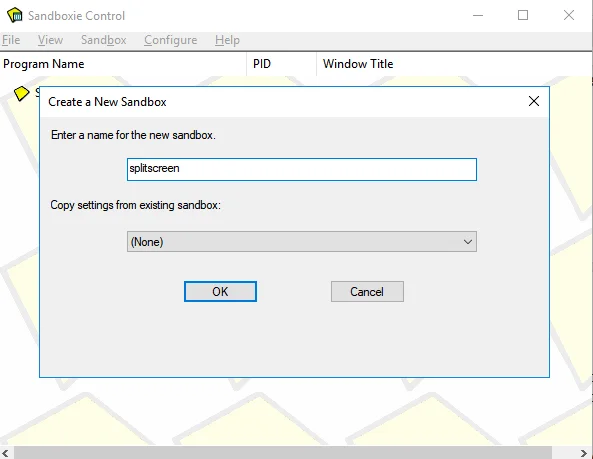Screen dimensions: 593x459
Task: Click the Sandboxie Control title bar icon
Action: click(x=15, y=15)
